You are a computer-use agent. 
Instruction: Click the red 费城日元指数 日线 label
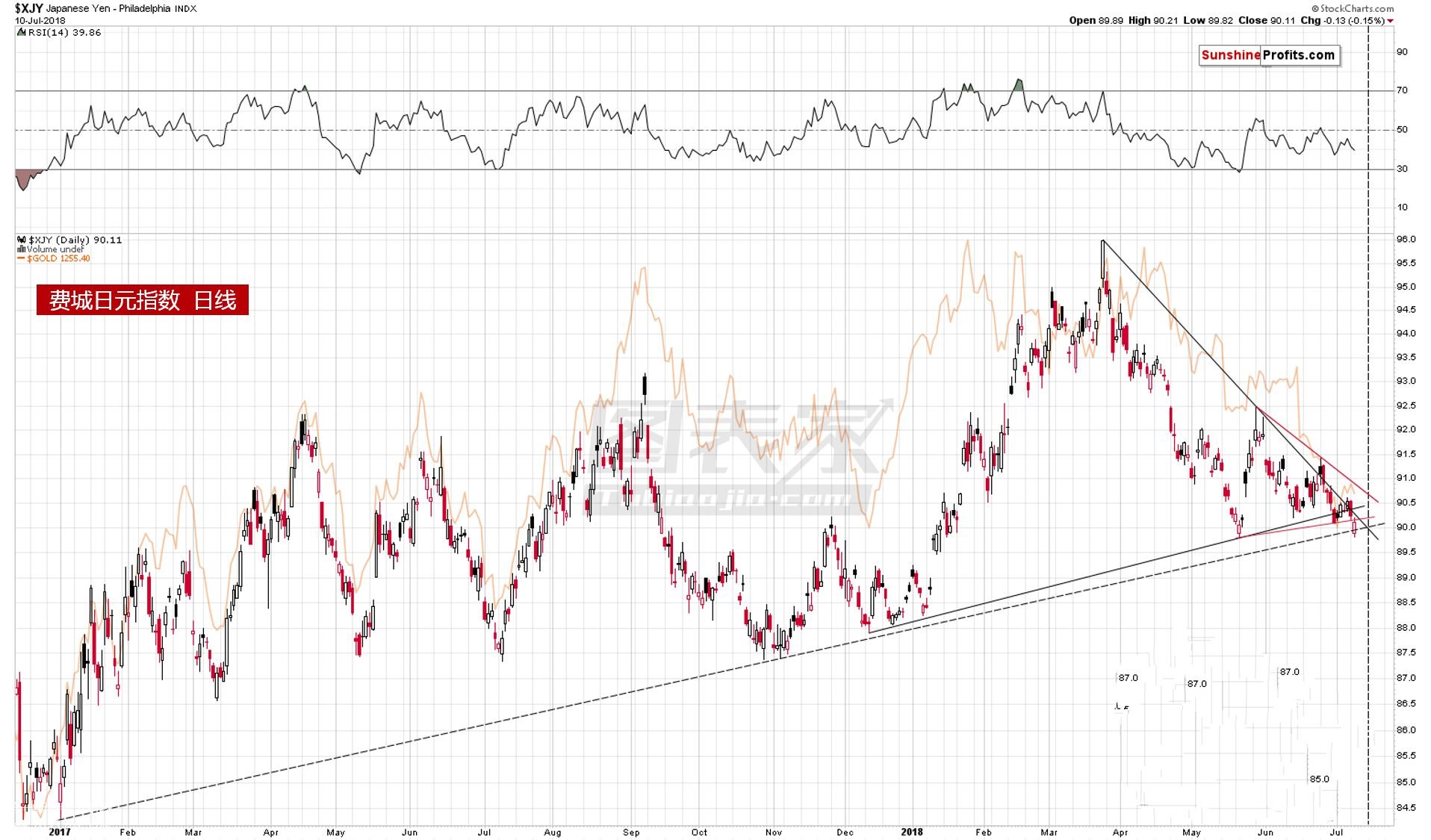pyautogui.click(x=142, y=300)
